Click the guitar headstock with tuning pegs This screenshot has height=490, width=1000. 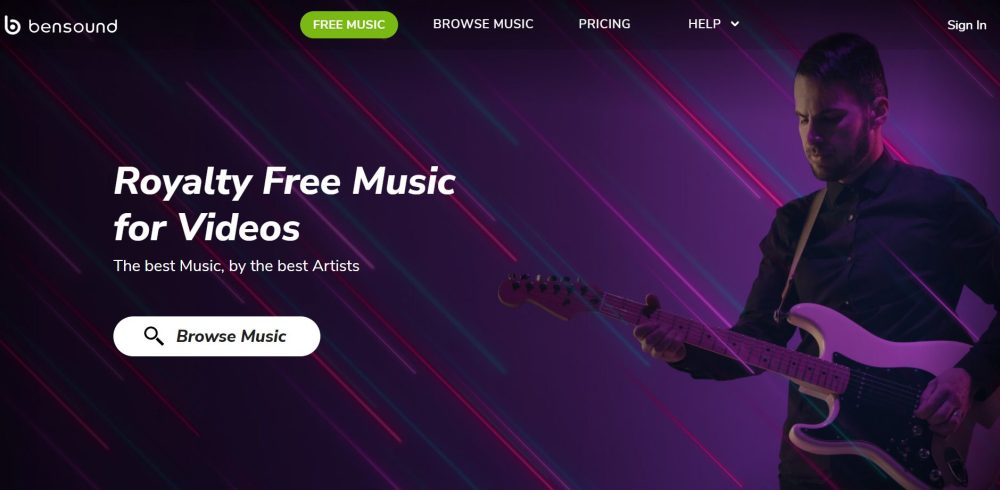click(x=547, y=295)
